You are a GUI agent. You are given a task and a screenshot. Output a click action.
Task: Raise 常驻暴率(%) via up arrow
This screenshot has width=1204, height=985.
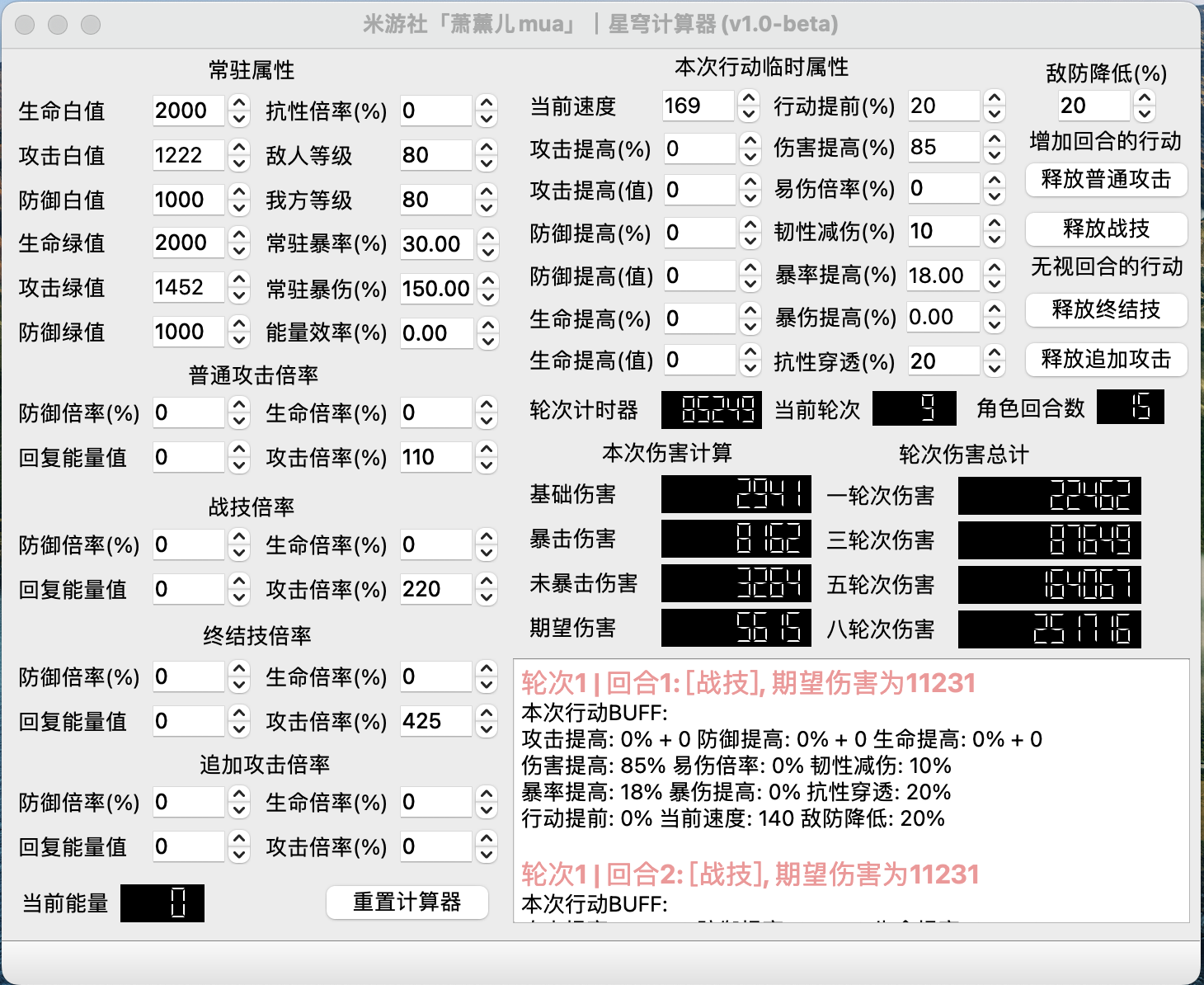[x=488, y=237]
